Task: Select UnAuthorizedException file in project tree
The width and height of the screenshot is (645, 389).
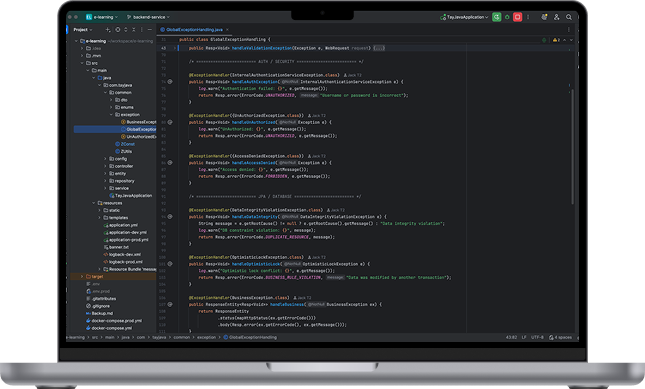Action: point(139,137)
